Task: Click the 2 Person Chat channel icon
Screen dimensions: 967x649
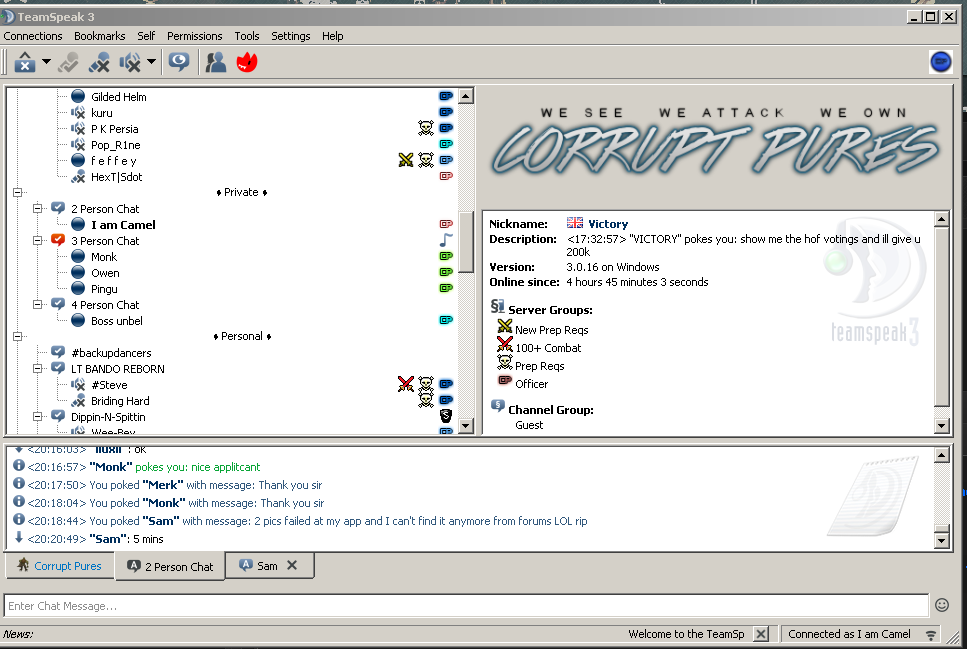Action: [x=58, y=208]
